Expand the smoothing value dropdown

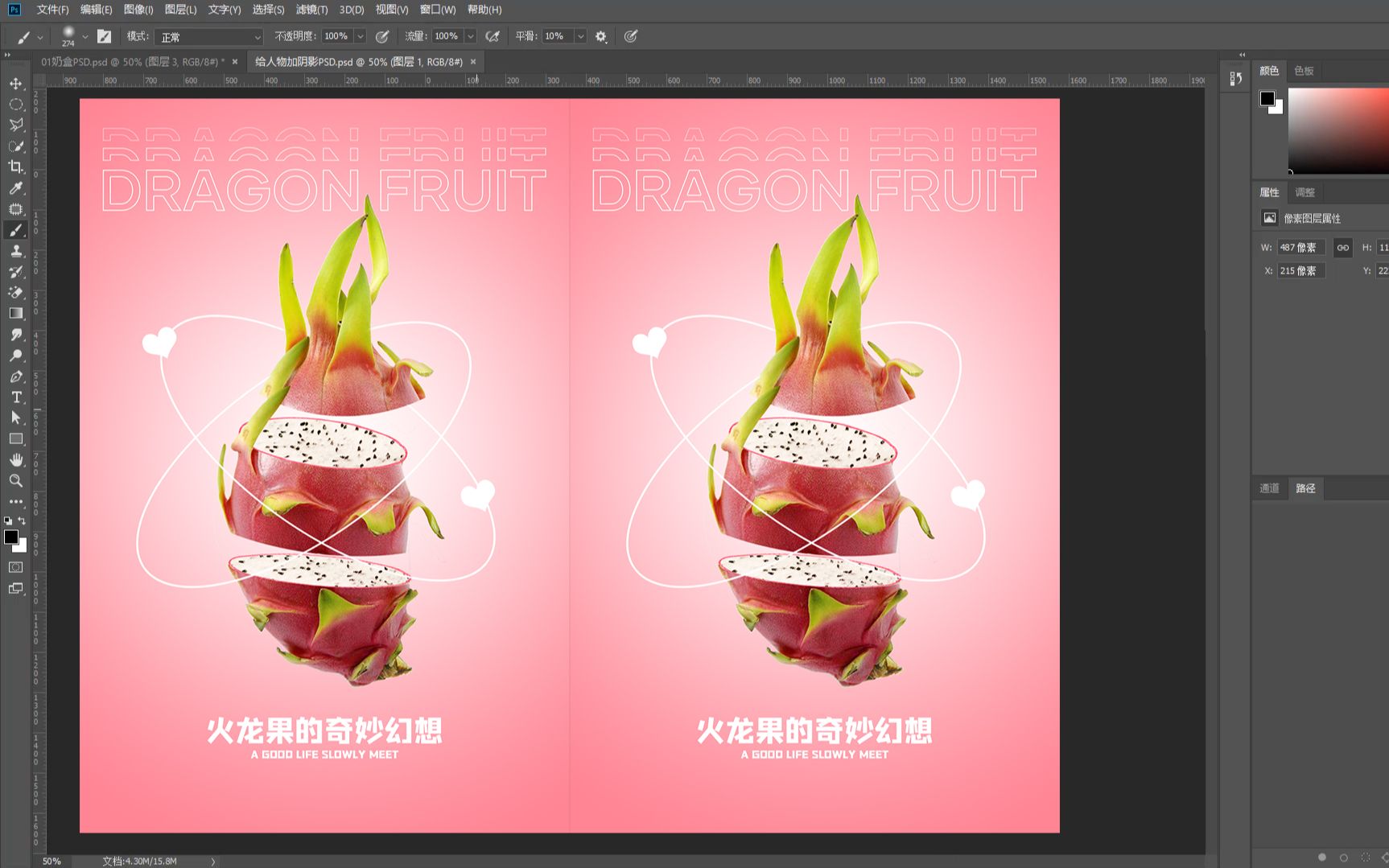tap(580, 36)
